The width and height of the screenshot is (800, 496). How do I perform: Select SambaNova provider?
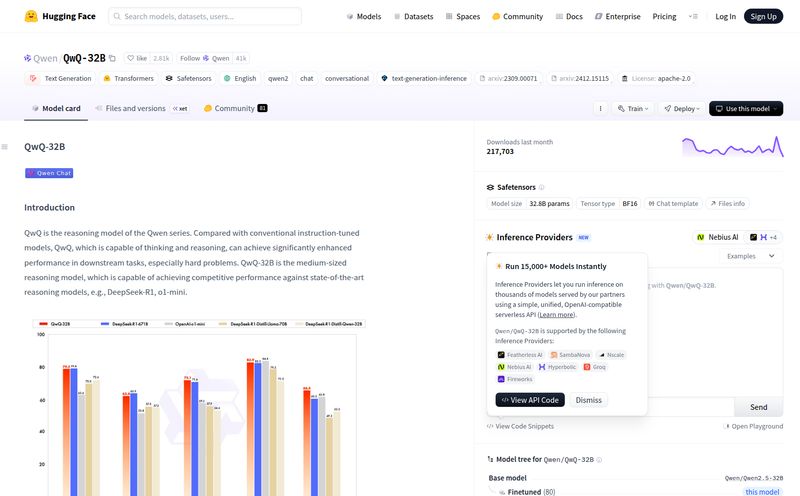click(x=570, y=355)
